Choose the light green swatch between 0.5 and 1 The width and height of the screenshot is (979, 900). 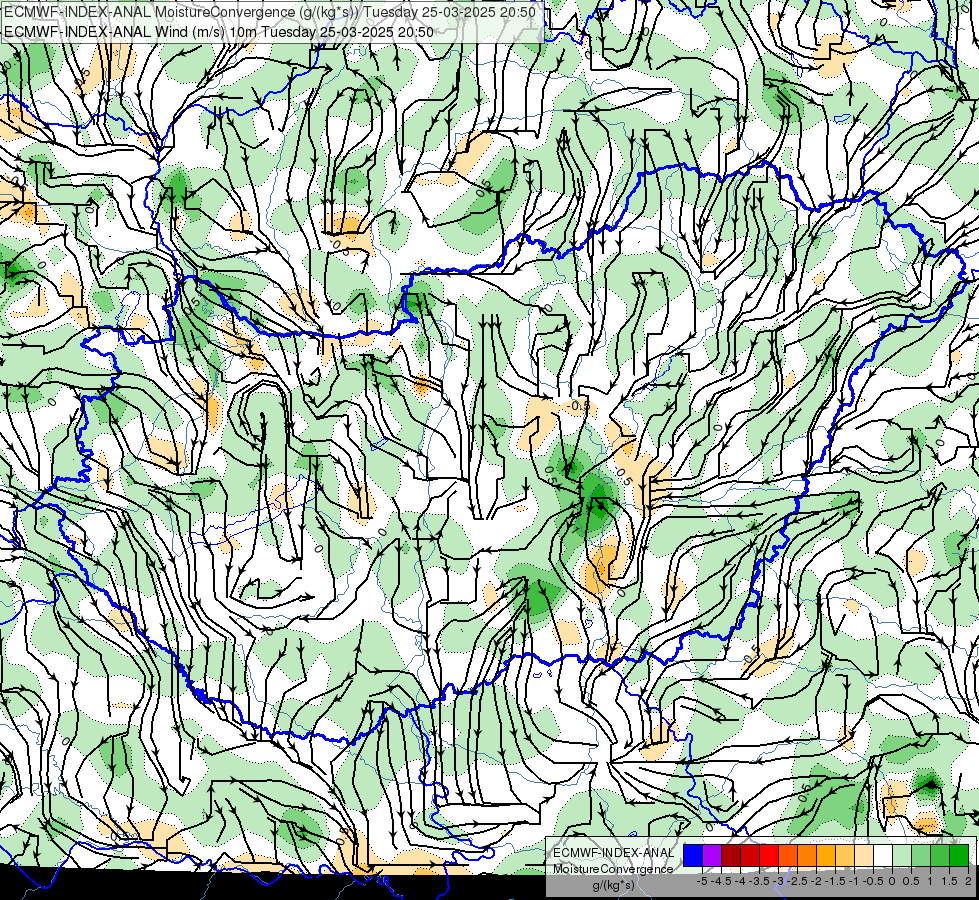pos(921,855)
